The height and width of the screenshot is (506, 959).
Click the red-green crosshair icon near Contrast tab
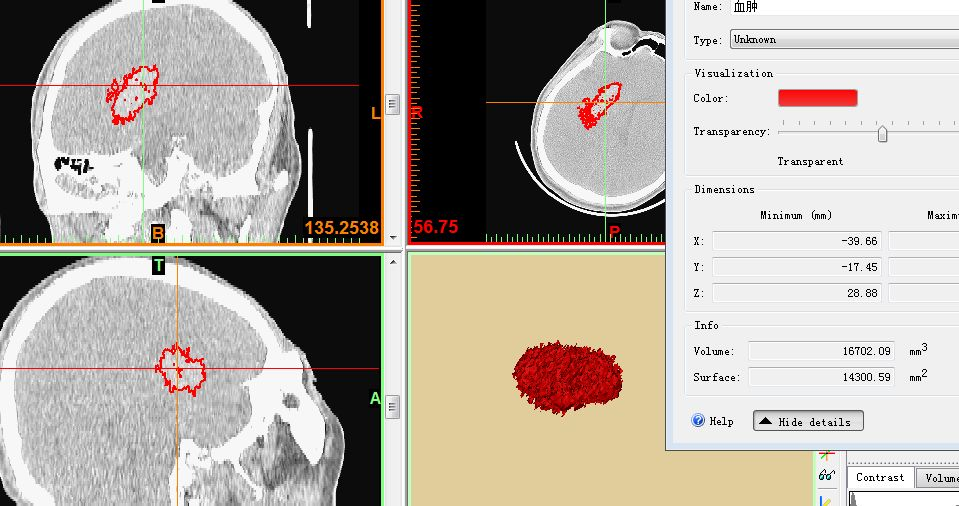826,455
